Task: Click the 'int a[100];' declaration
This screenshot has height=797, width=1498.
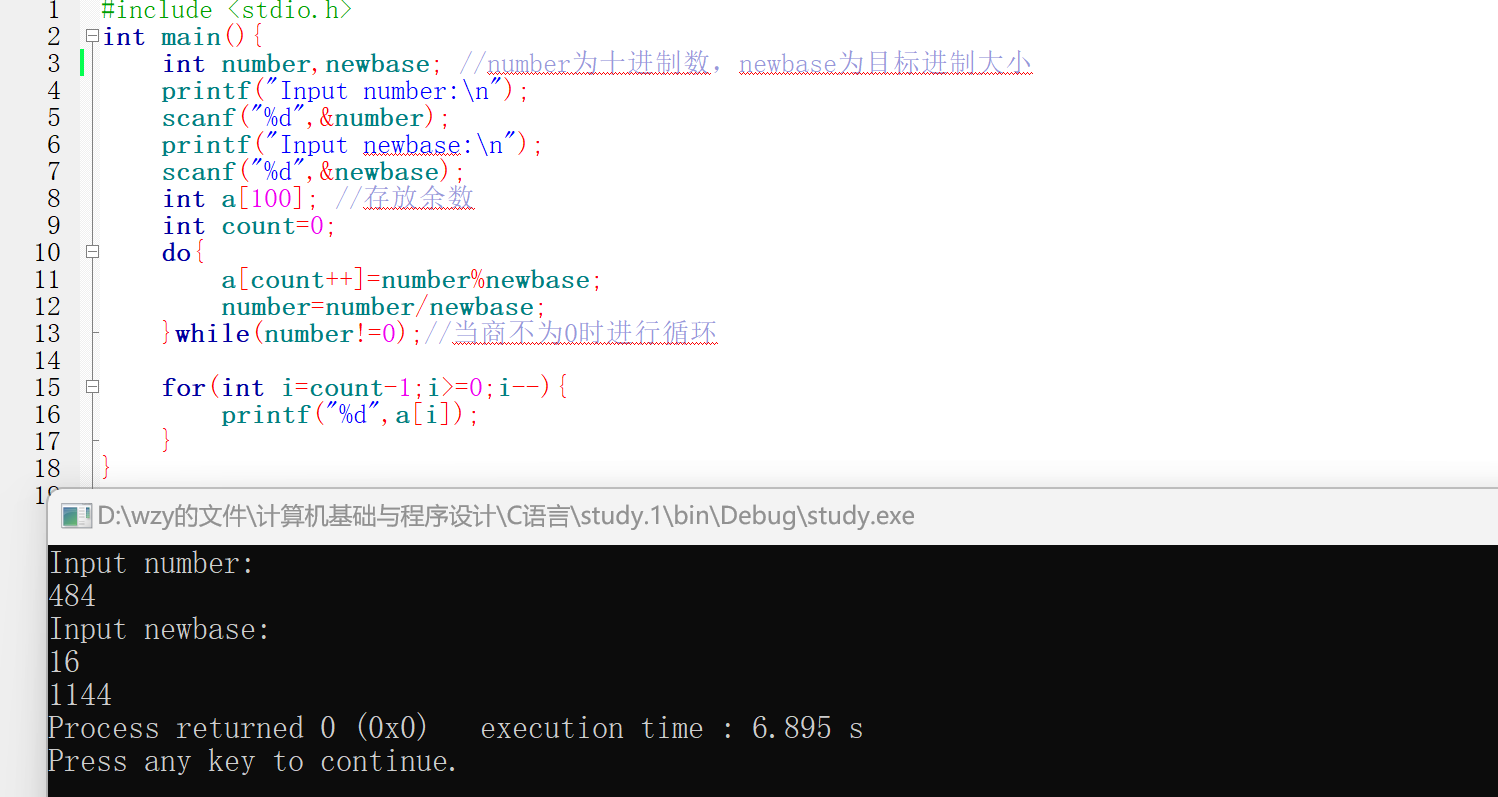Action: click(240, 200)
